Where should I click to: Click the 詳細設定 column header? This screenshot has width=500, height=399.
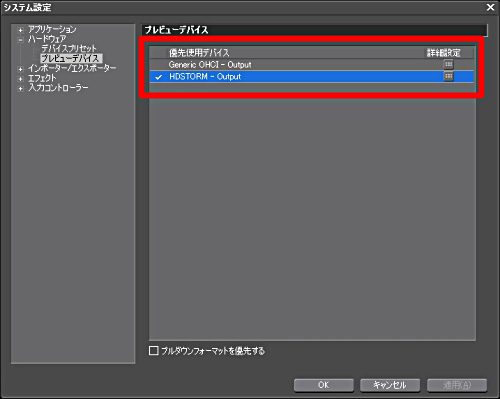[444, 53]
